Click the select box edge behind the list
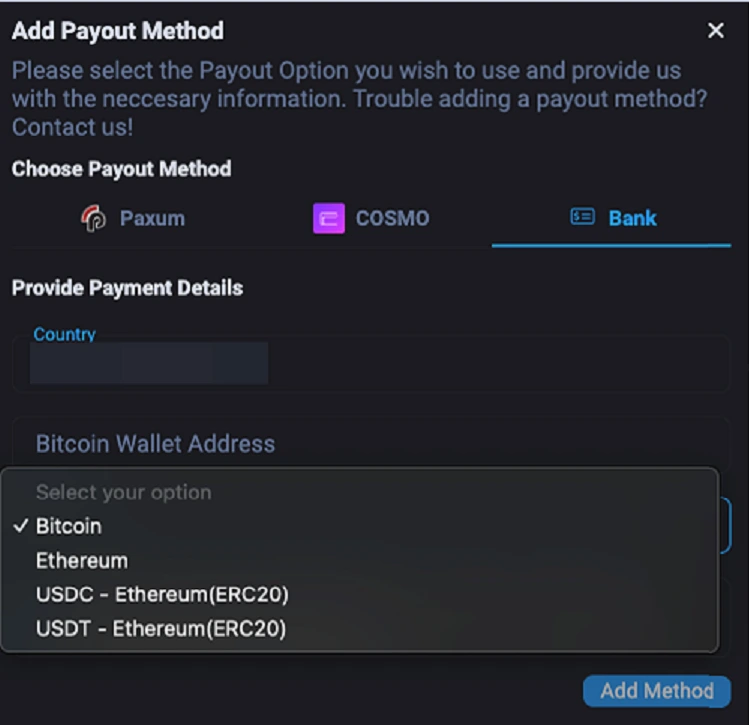749x725 pixels. point(726,526)
